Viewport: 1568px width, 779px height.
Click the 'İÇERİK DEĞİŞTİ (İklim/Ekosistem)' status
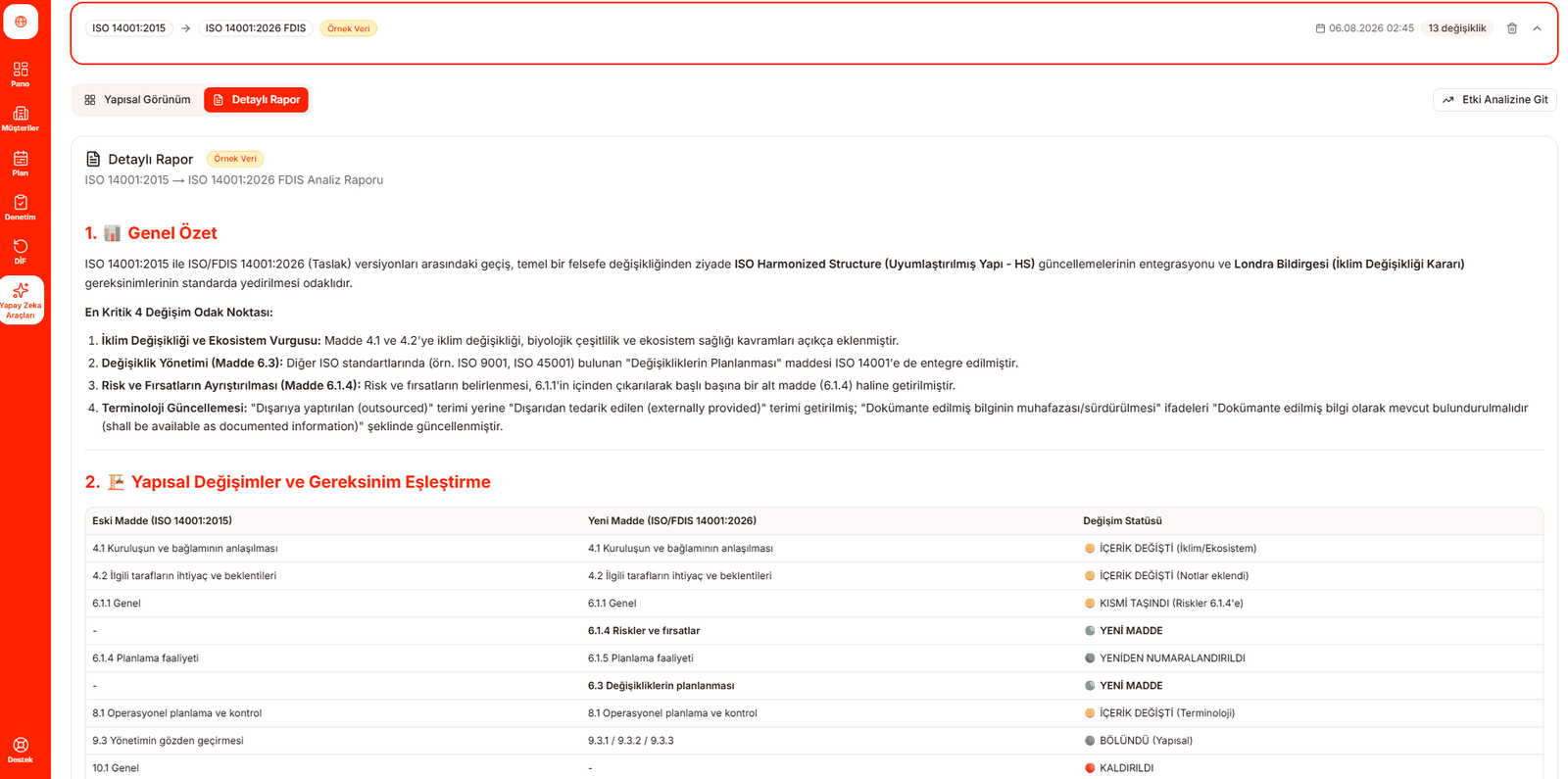point(1170,549)
